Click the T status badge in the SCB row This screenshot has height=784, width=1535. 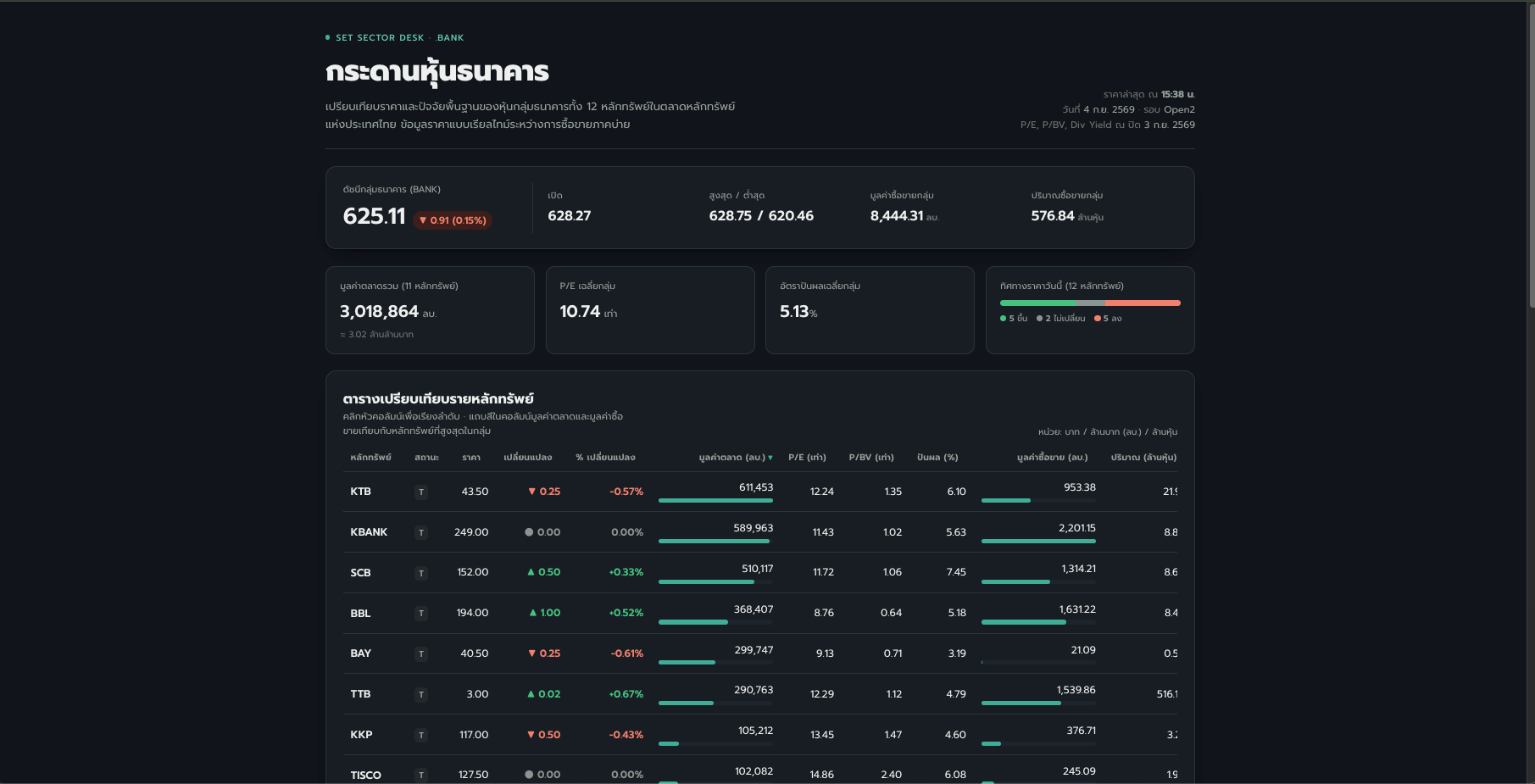pyautogui.click(x=421, y=574)
